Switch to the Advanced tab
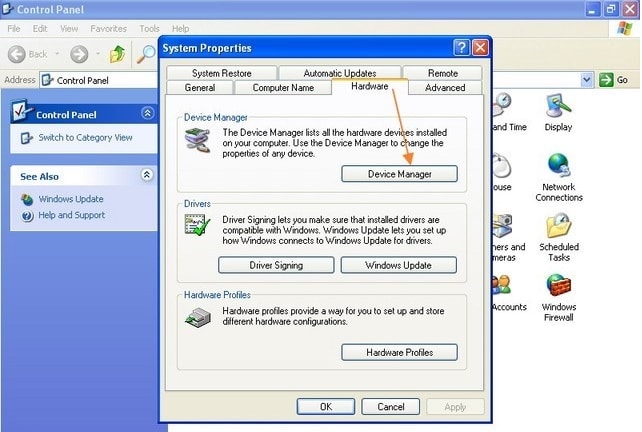This screenshot has width=642, height=432. [x=445, y=88]
